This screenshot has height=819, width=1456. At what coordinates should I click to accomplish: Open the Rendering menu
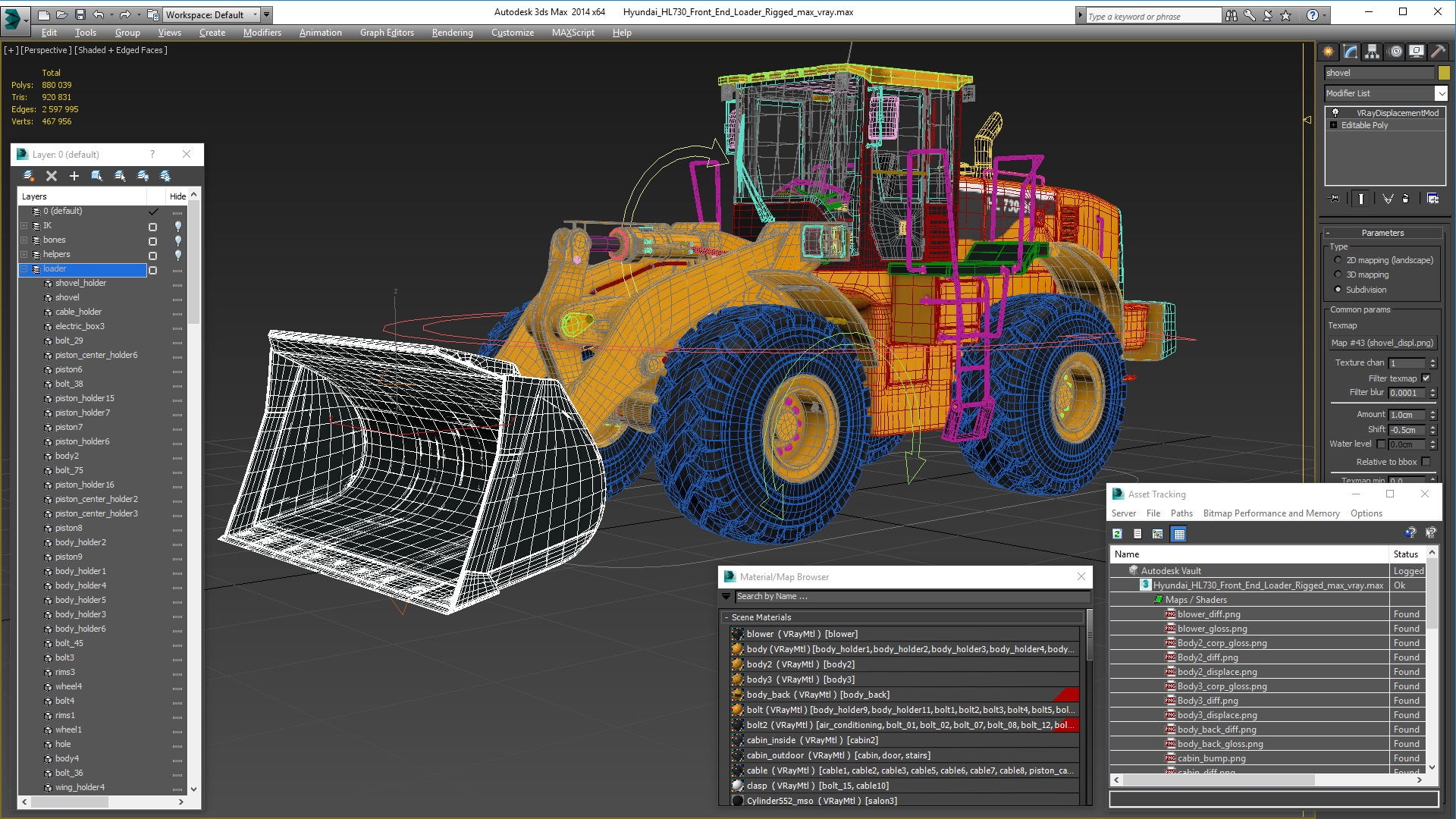click(452, 33)
